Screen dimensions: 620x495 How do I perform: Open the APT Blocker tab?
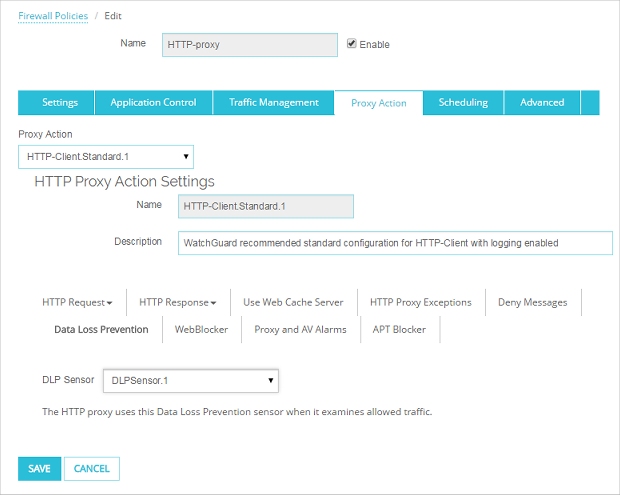pos(399,329)
